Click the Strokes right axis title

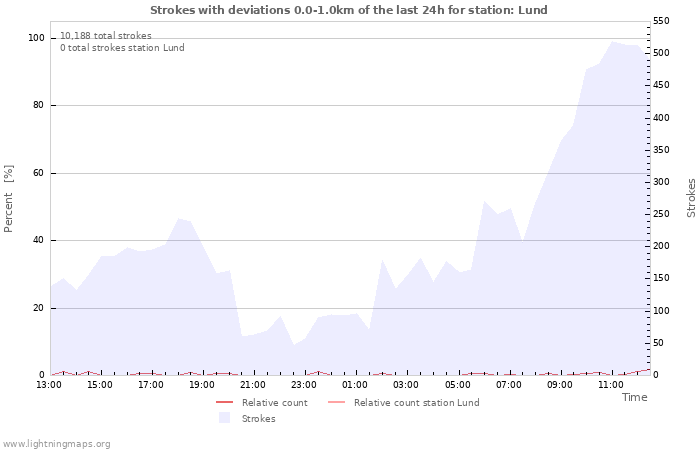691,198
